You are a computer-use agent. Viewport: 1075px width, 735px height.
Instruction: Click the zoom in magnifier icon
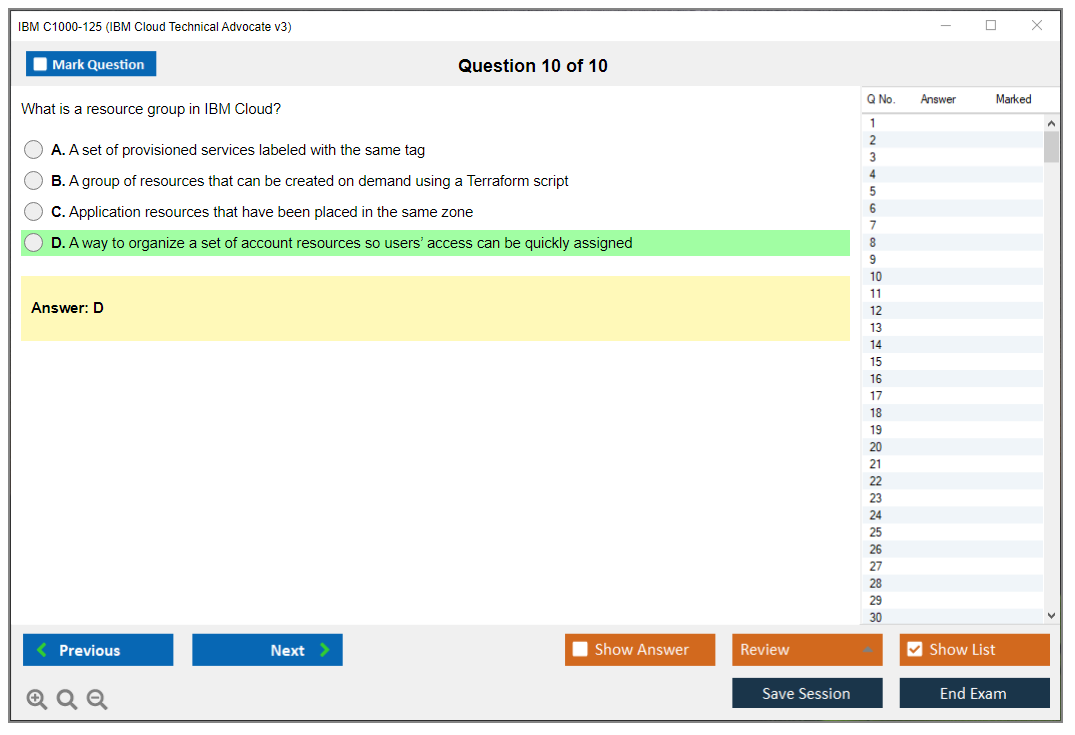click(36, 700)
